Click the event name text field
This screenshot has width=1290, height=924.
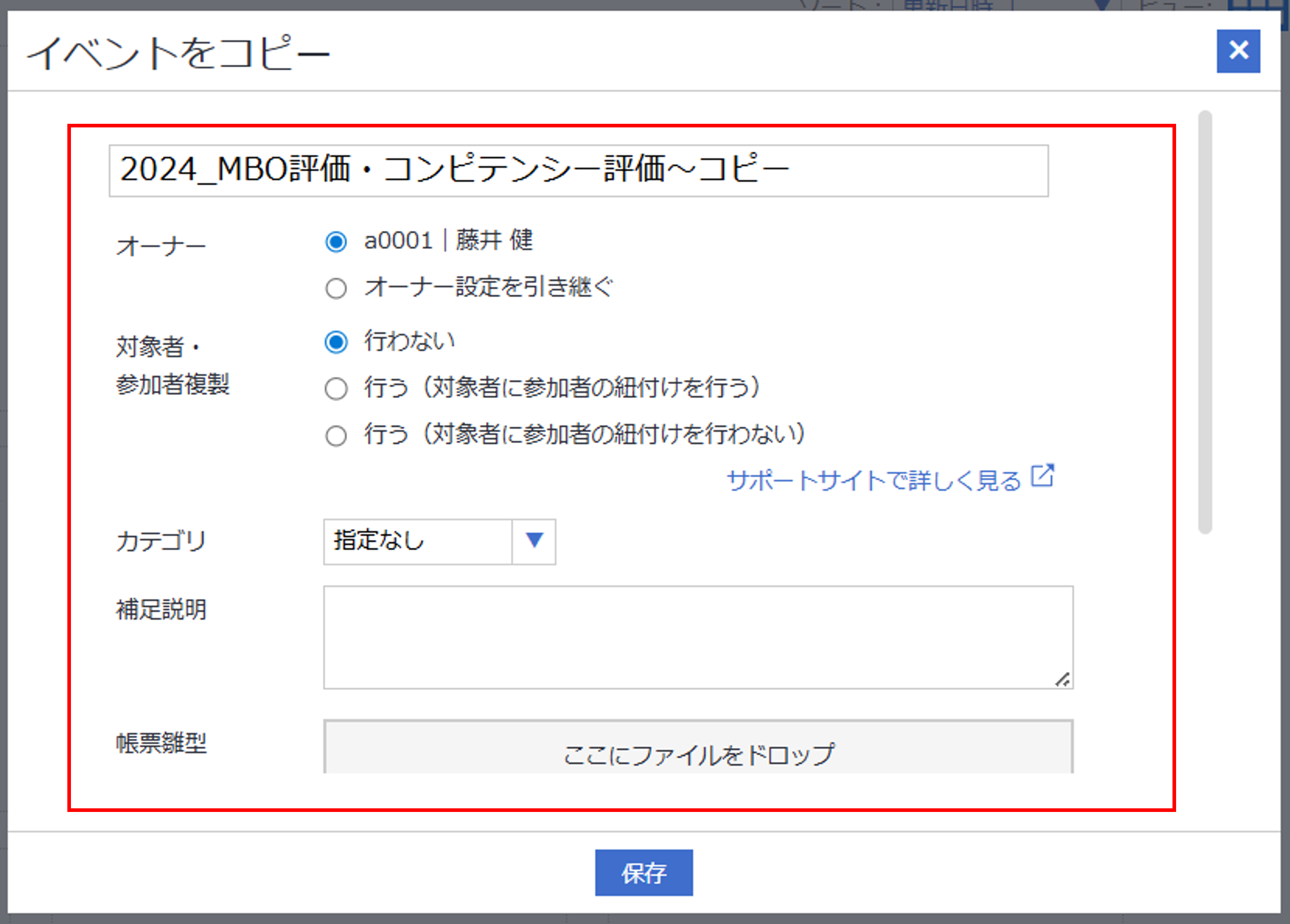578,171
